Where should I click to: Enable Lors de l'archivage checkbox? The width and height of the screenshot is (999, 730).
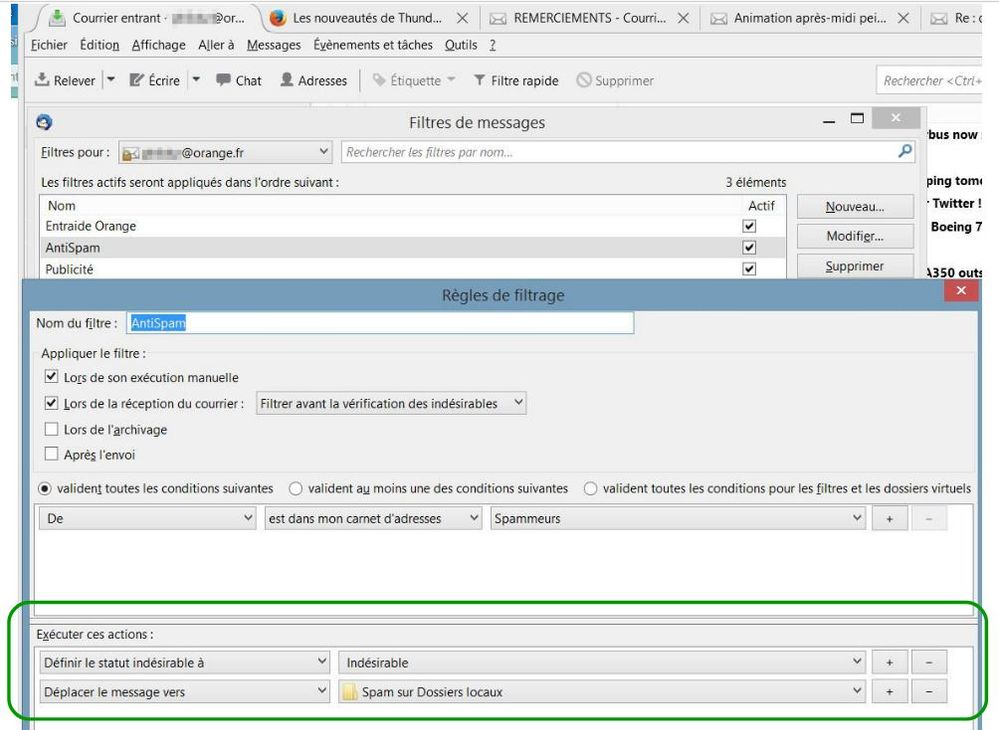[x=52, y=430]
